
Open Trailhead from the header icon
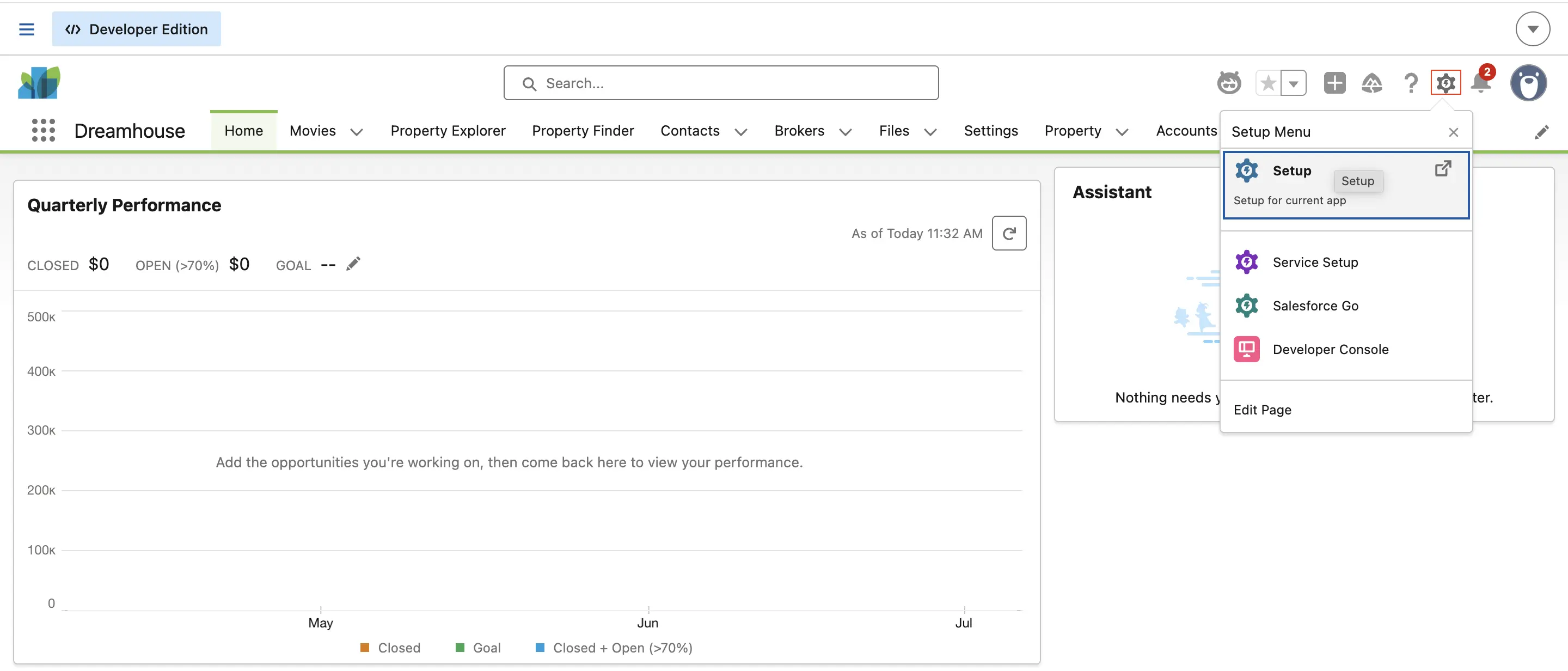1373,83
